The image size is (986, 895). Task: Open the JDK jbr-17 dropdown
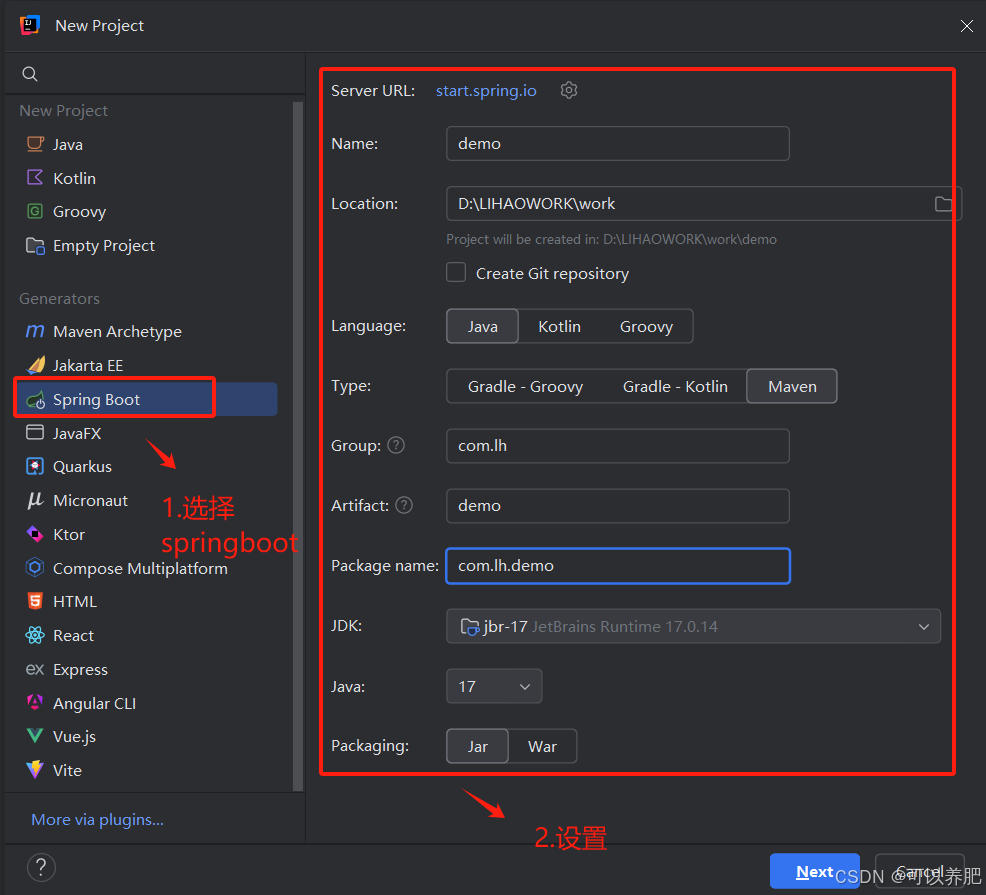(x=693, y=626)
